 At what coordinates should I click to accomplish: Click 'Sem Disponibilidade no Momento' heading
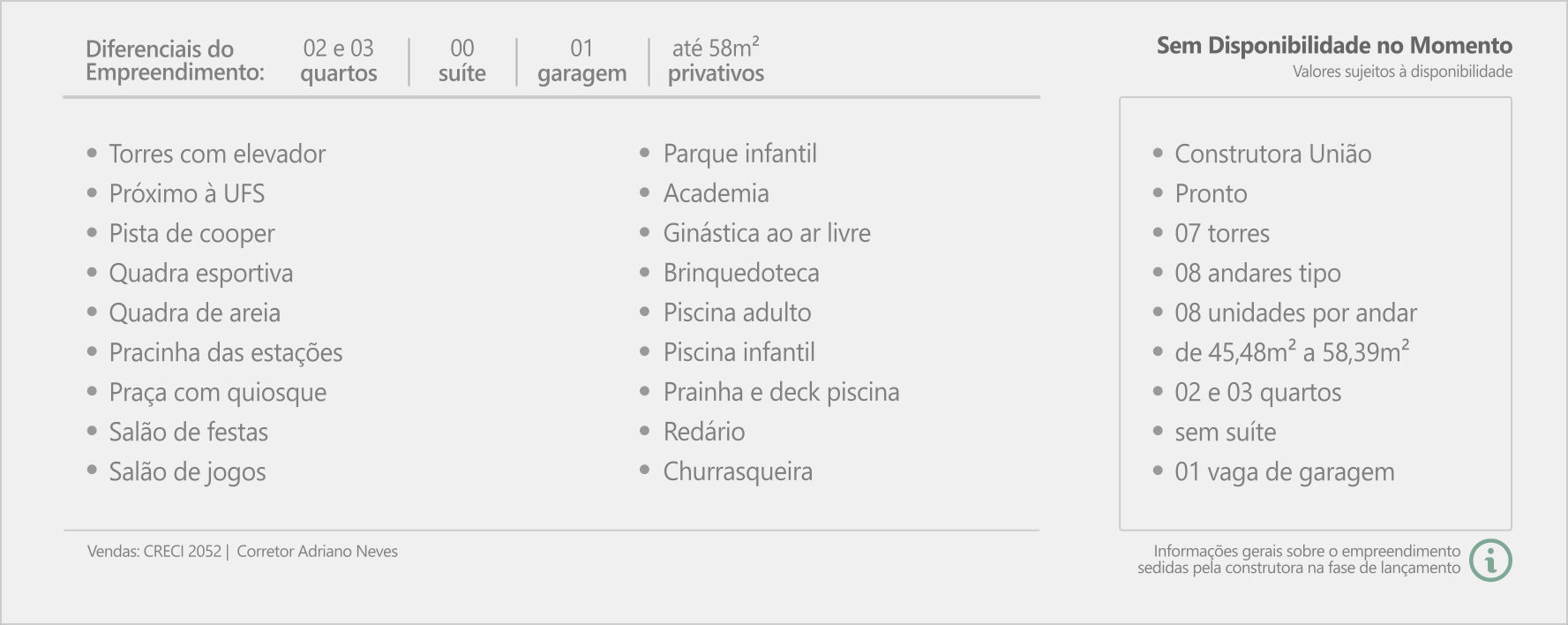(1334, 45)
